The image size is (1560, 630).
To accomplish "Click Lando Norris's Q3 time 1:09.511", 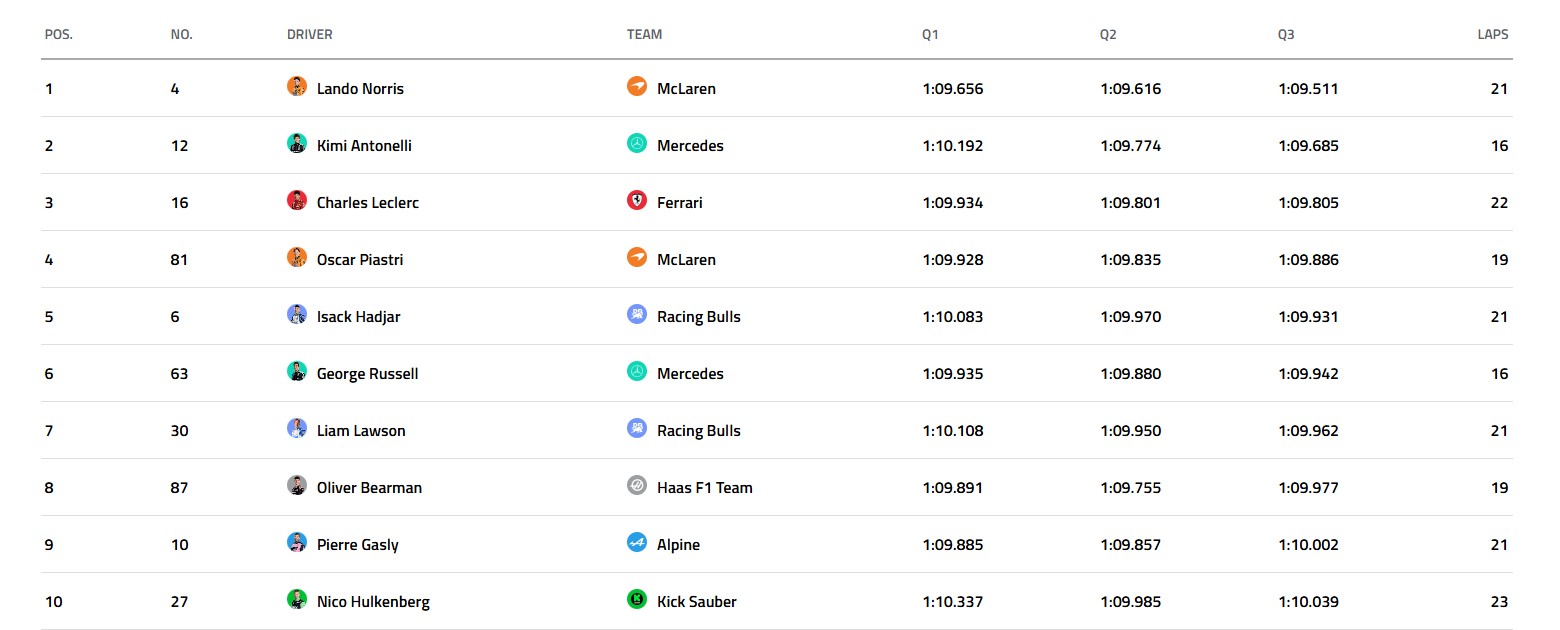I will (1308, 89).
